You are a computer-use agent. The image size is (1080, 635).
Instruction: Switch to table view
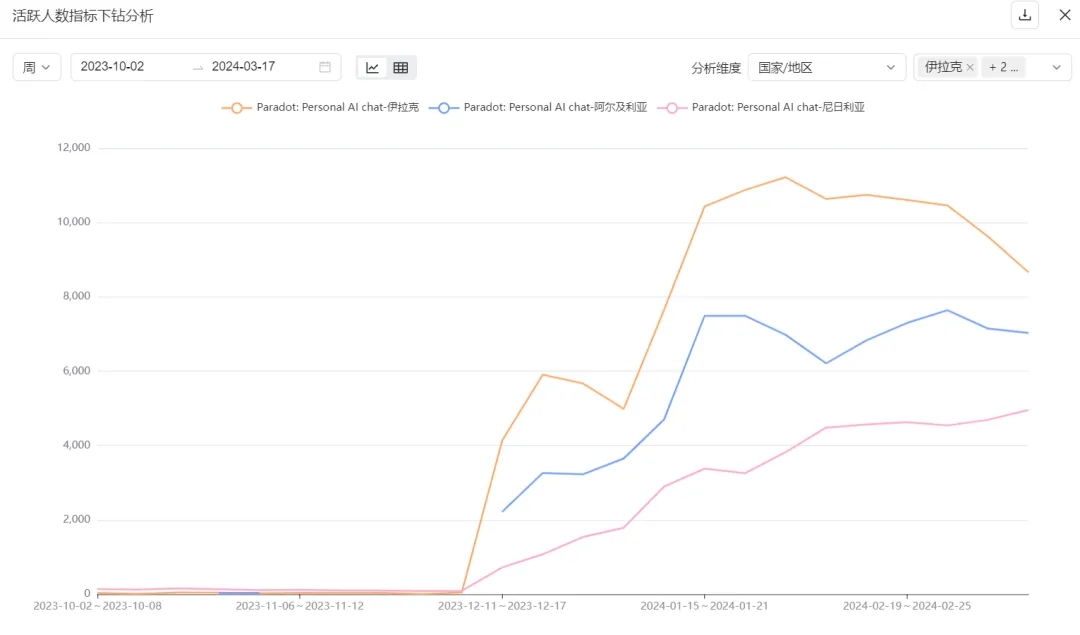pos(401,67)
